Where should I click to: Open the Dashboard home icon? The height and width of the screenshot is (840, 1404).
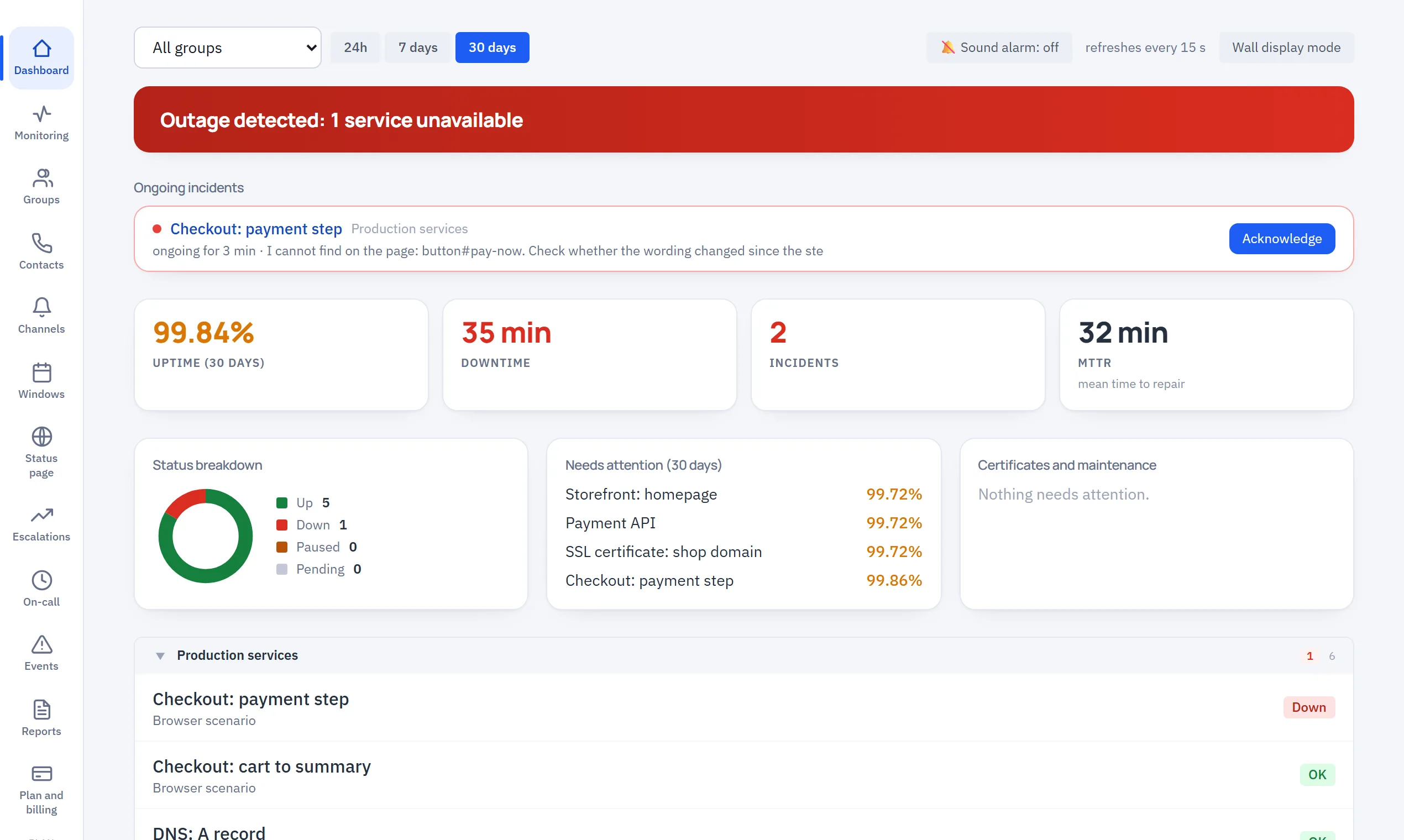coord(41,49)
